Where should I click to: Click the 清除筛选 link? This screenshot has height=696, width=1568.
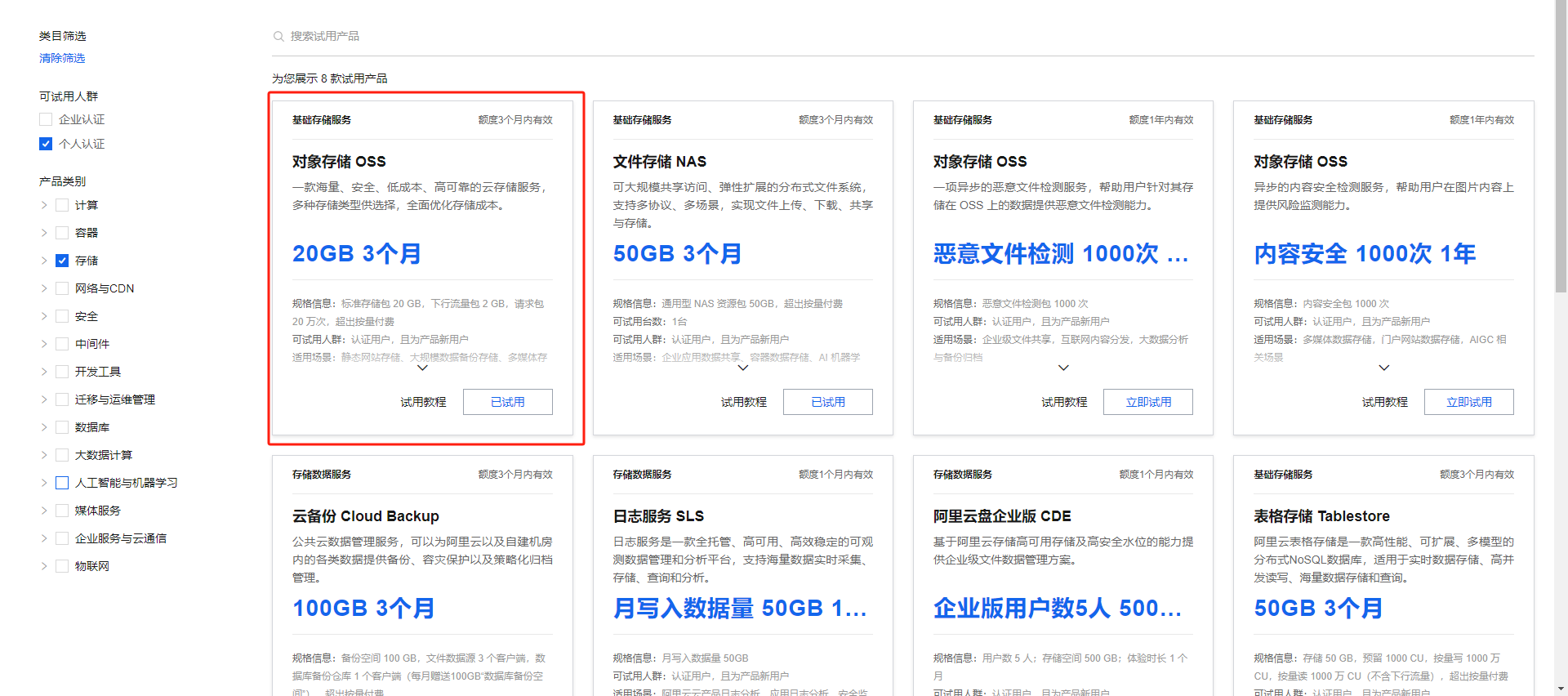click(x=62, y=58)
